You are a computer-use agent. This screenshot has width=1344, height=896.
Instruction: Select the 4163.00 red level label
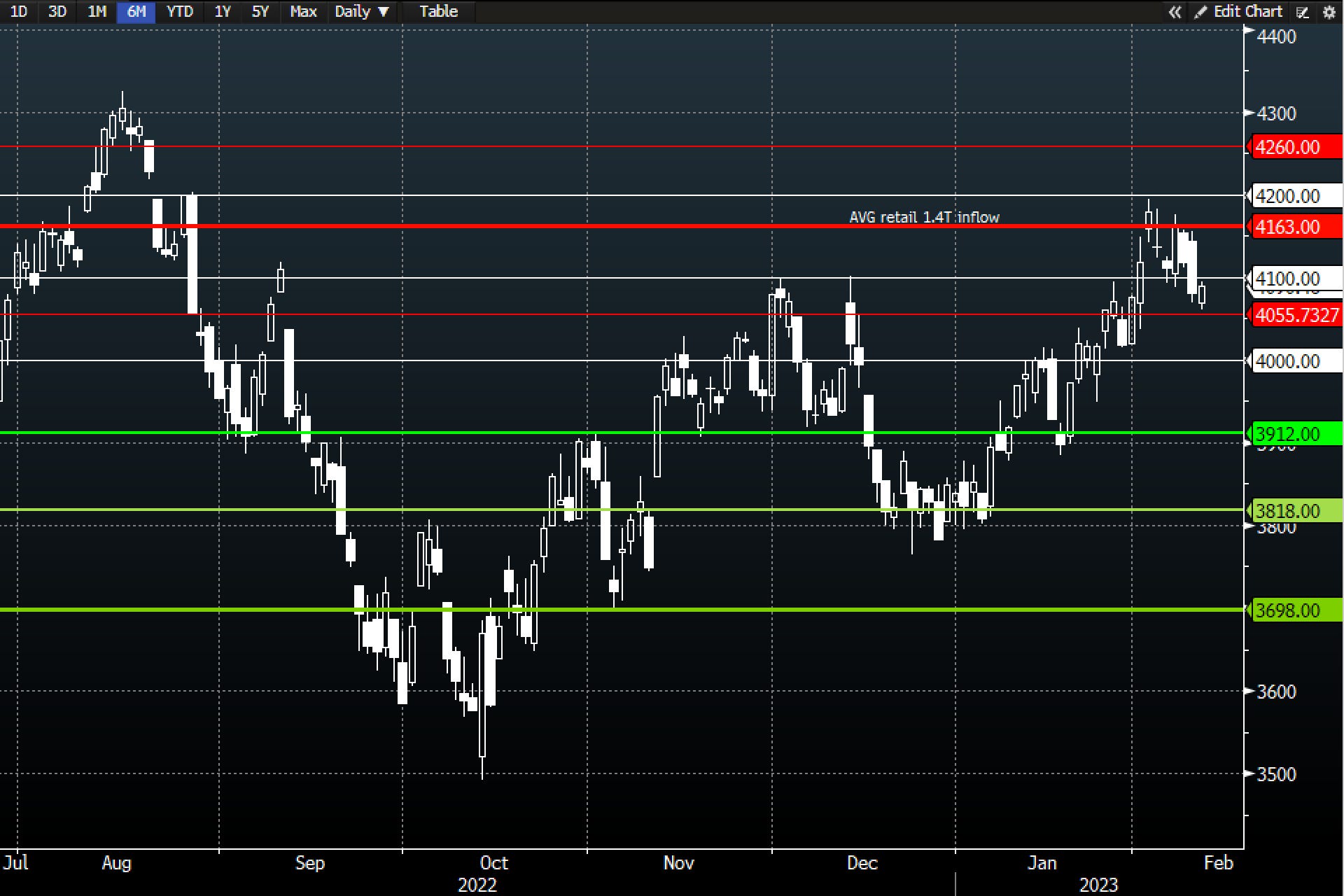[1296, 227]
